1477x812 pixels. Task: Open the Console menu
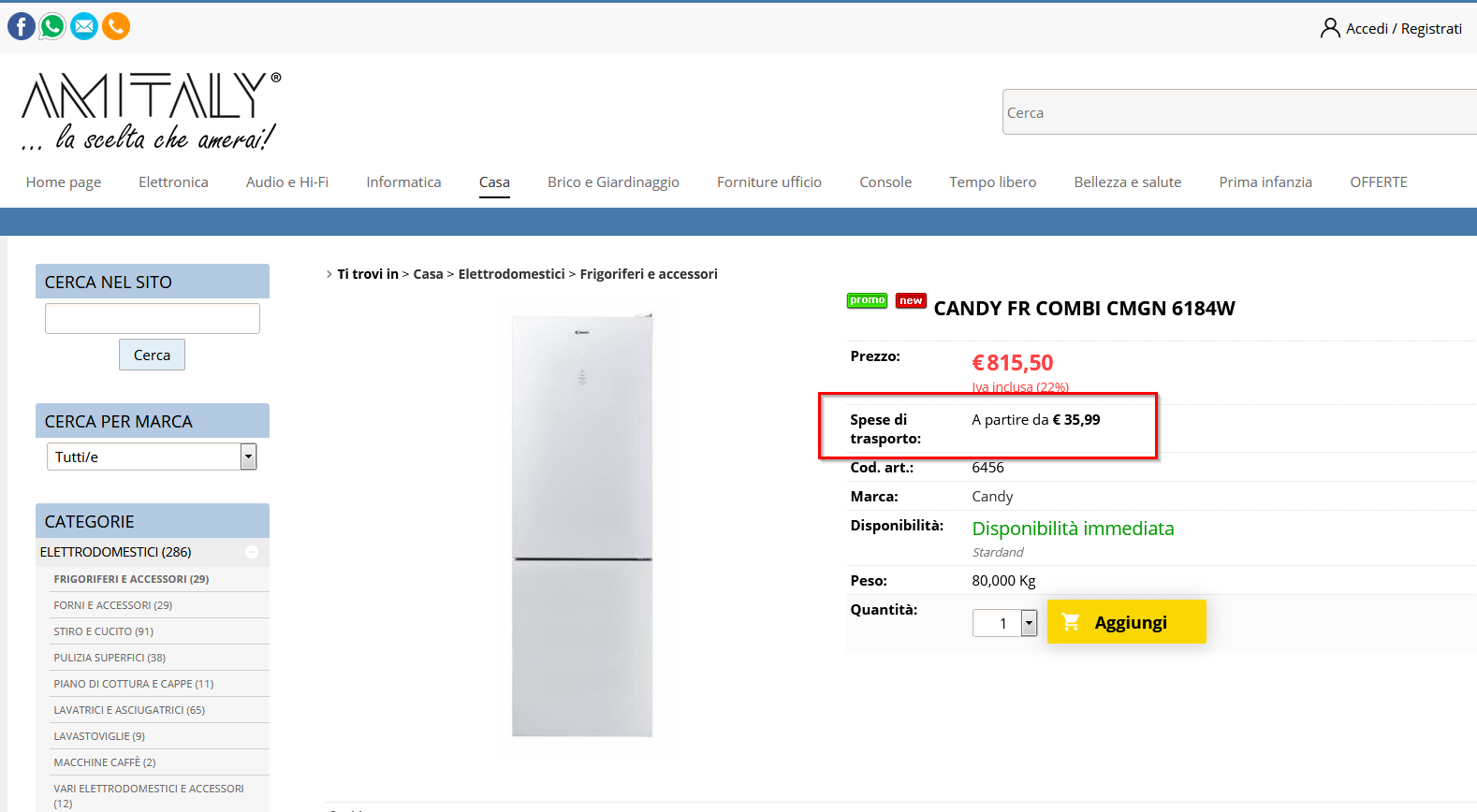click(885, 181)
